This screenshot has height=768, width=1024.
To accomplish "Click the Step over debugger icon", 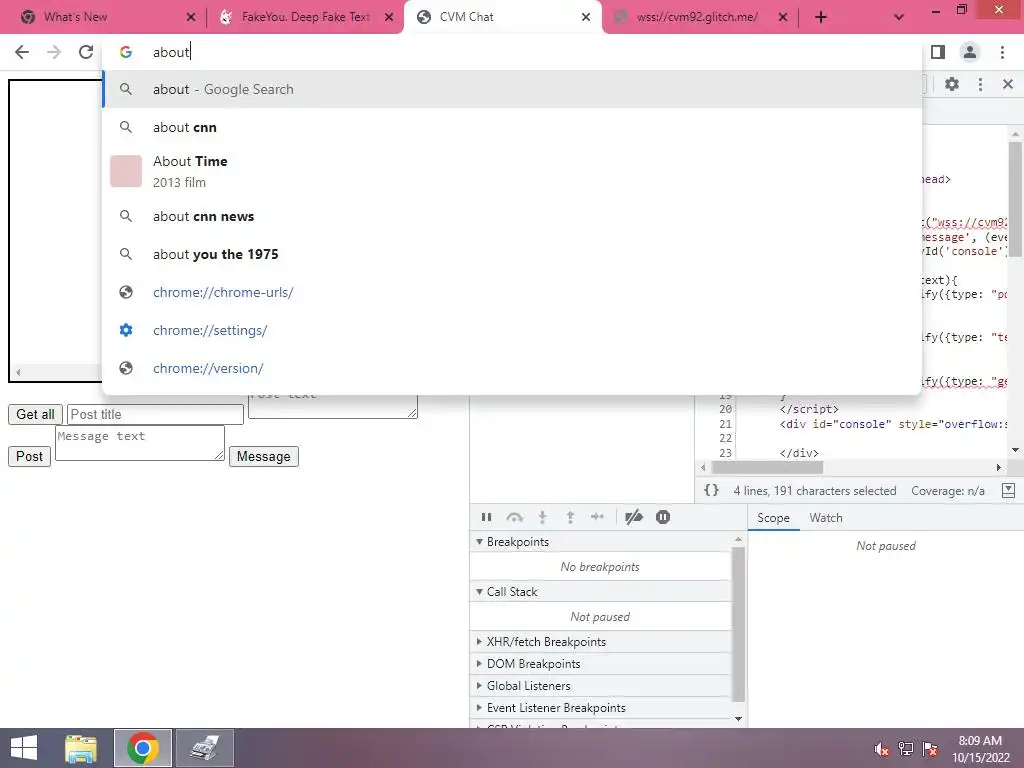I will 515,517.
